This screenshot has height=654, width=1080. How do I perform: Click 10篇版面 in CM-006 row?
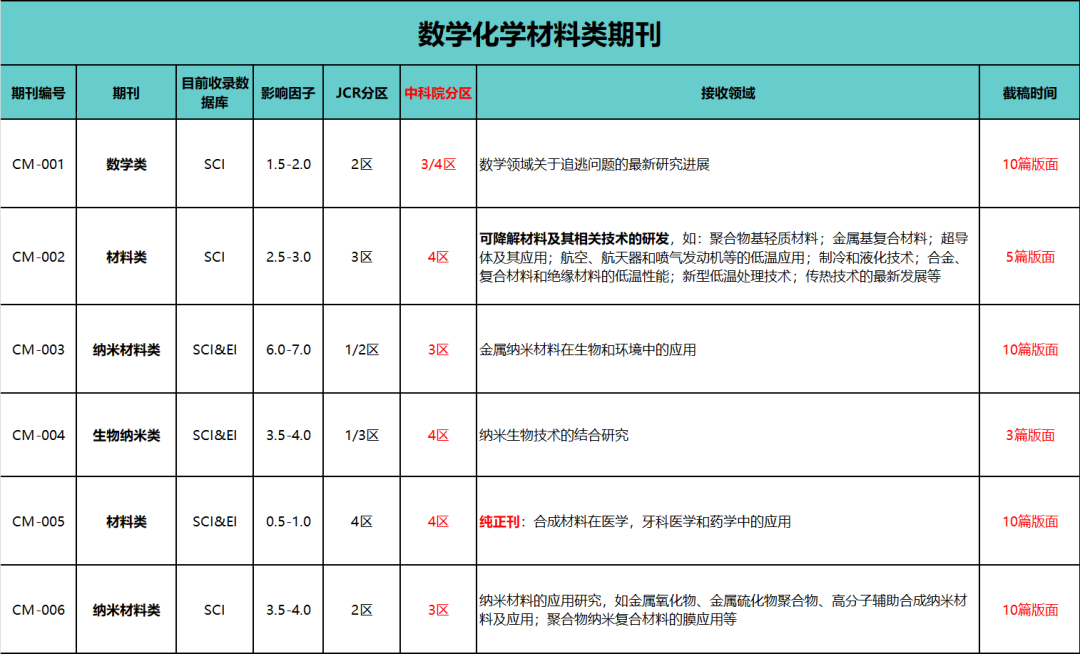tap(1030, 610)
